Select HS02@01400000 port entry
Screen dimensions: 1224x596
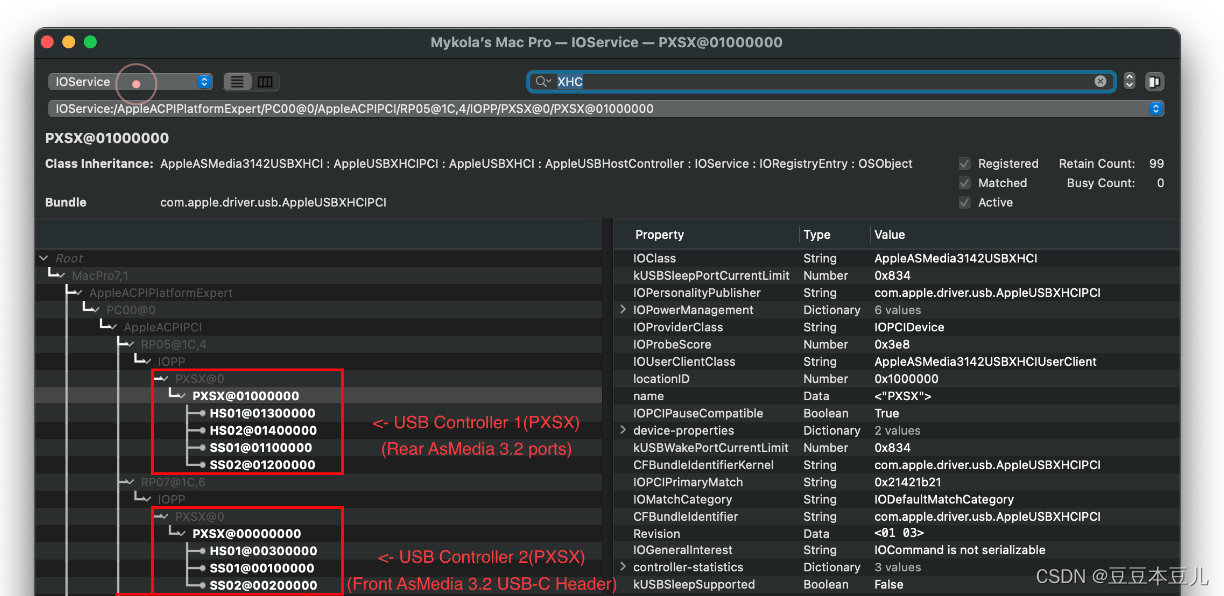[x=262, y=431]
